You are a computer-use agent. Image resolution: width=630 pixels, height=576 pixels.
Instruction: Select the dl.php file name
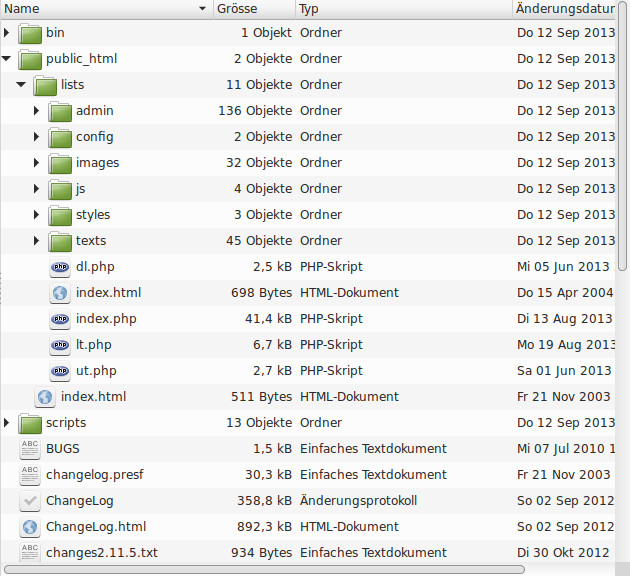pos(95,267)
